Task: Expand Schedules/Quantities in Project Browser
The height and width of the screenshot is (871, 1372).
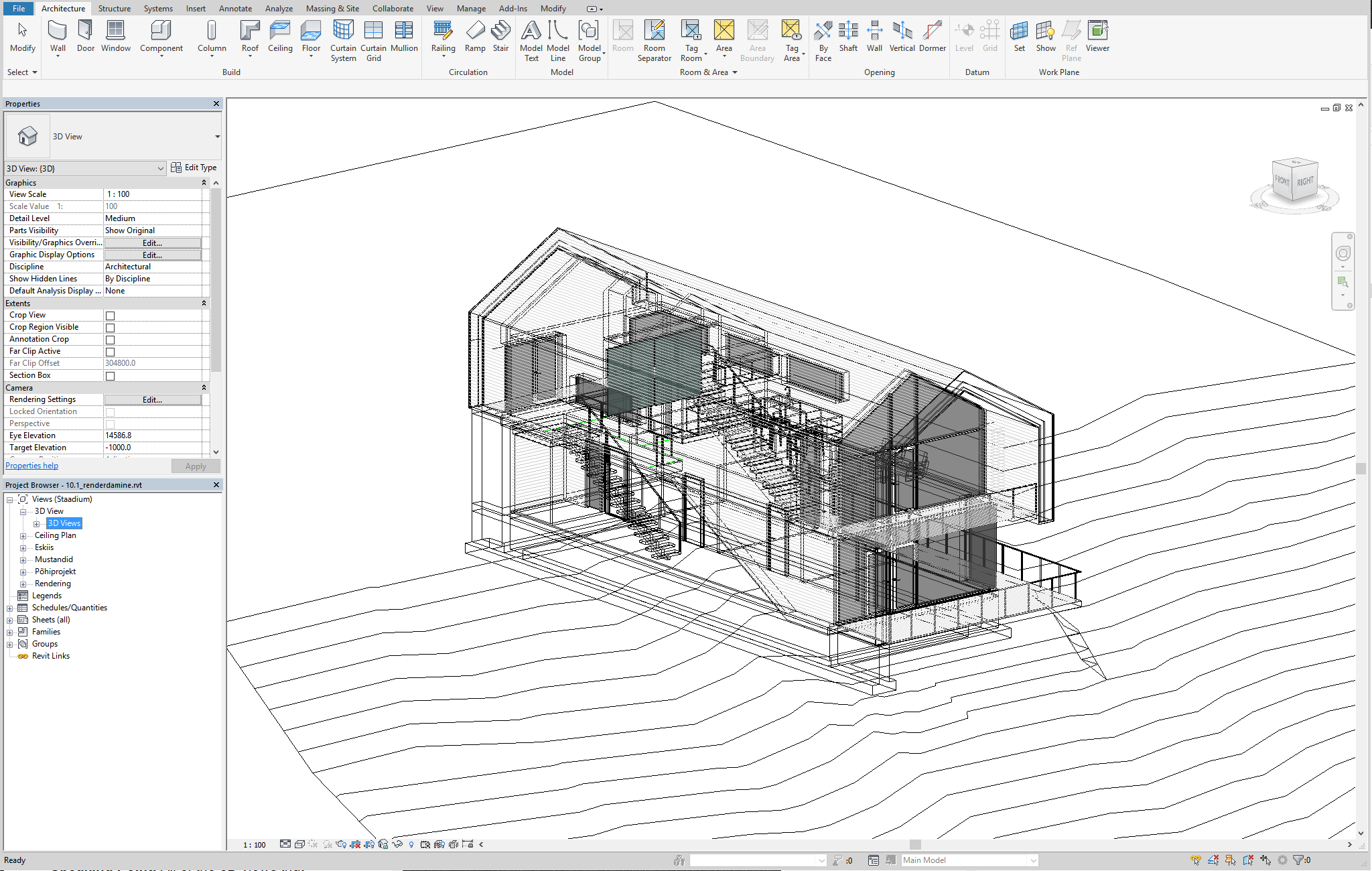Action: (x=10, y=608)
